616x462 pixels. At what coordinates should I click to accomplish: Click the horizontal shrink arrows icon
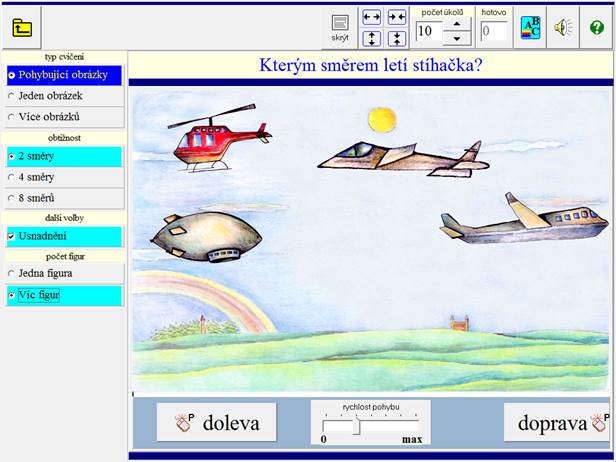tap(397, 17)
